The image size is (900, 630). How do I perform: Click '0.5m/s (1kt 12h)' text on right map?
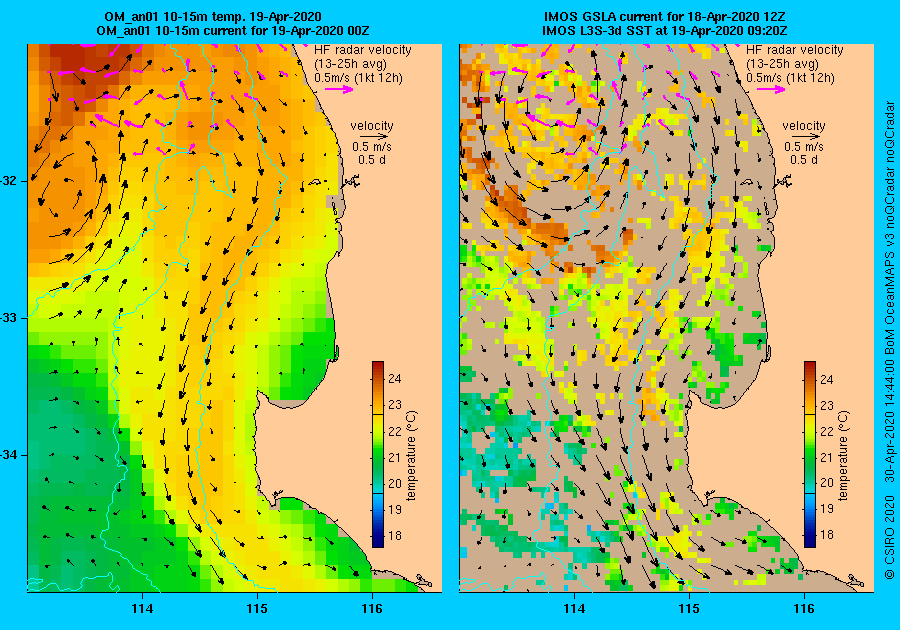click(790, 77)
